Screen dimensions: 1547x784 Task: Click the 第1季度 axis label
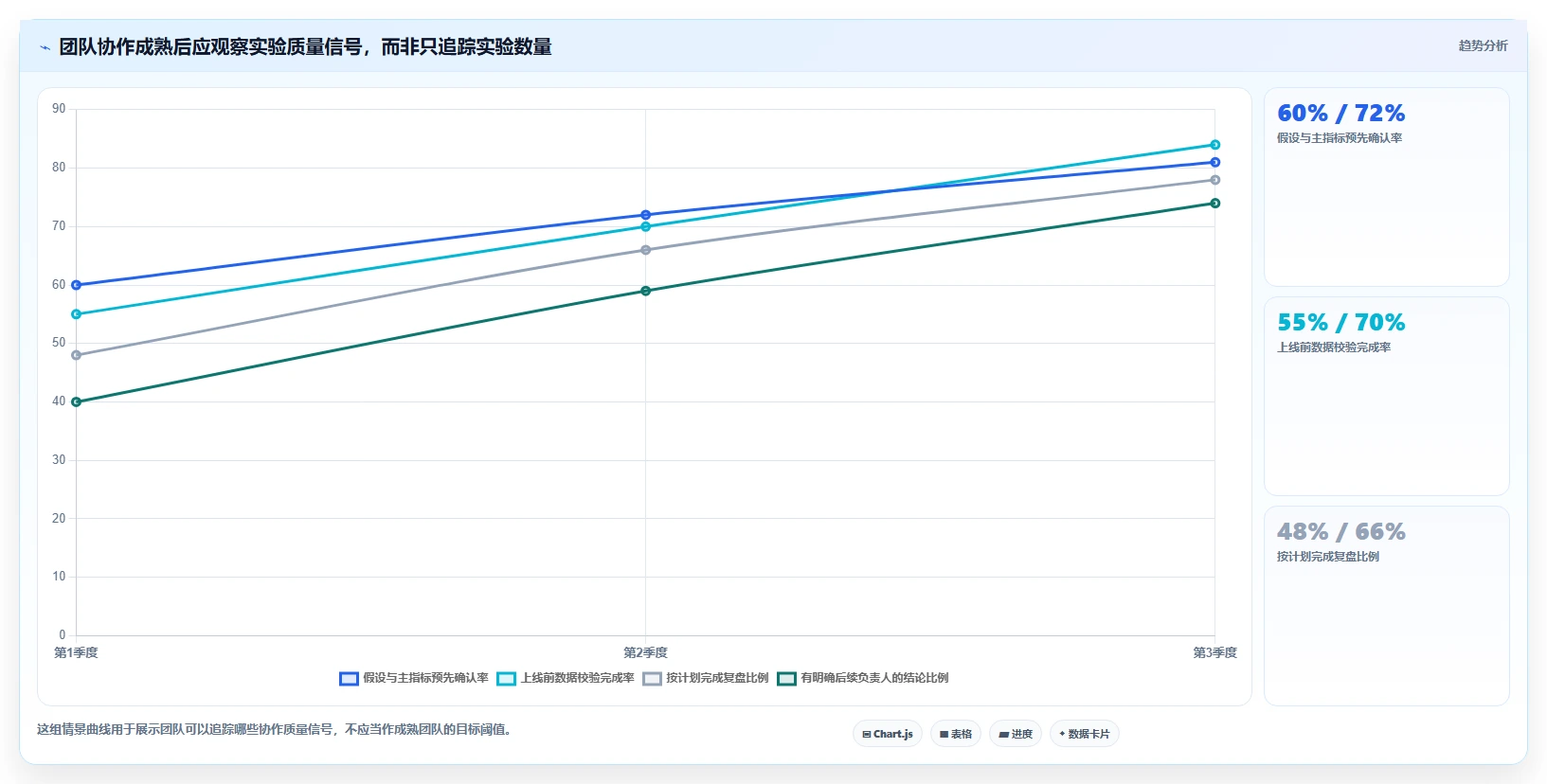76,652
